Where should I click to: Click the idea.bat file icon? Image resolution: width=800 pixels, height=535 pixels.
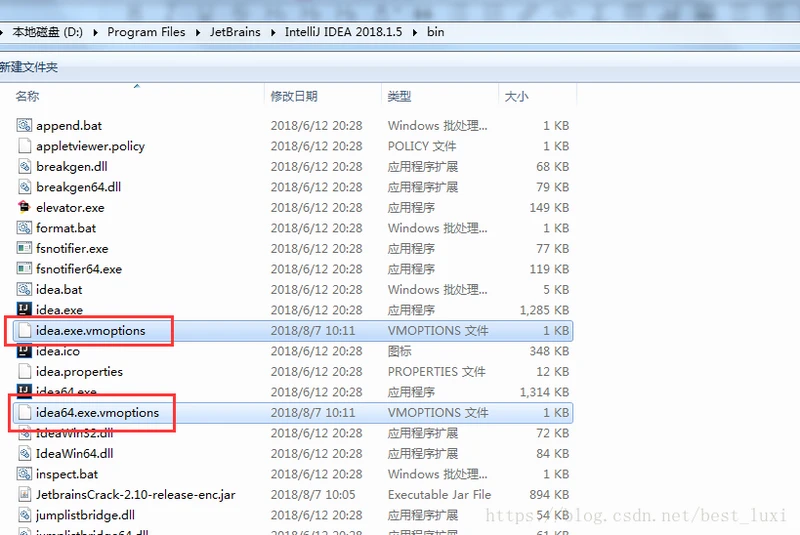point(24,289)
